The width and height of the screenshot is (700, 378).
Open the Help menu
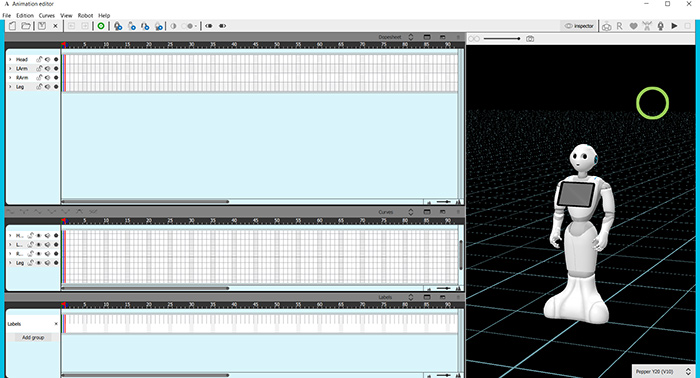(104, 15)
